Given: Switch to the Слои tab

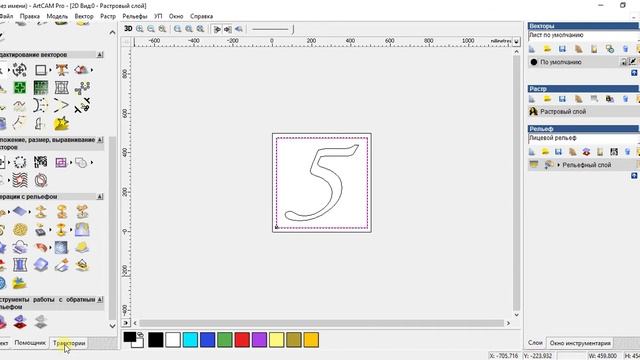Looking at the screenshot, I should pyautogui.click(x=535, y=343).
